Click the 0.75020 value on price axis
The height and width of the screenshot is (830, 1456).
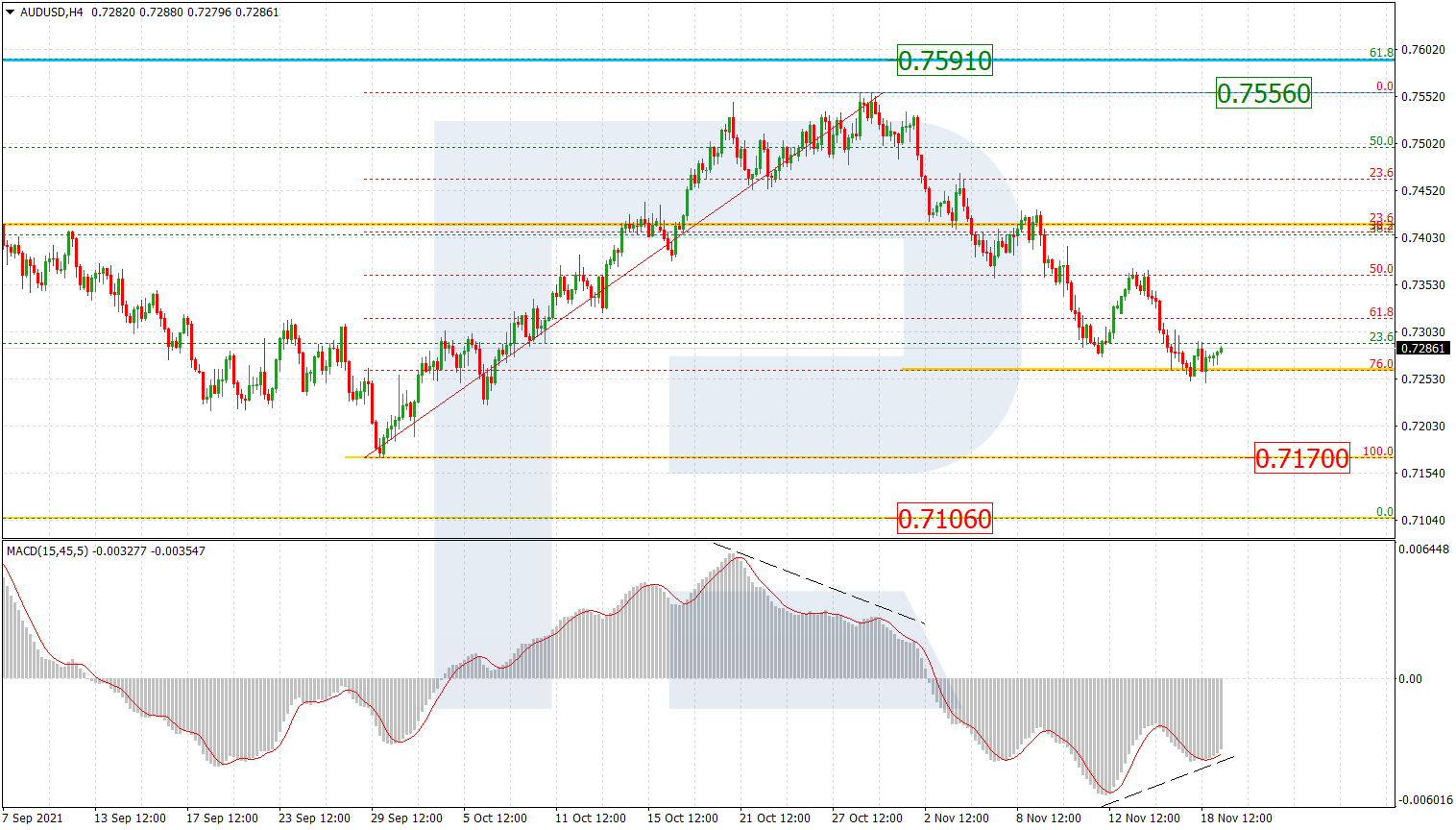(x=1423, y=144)
